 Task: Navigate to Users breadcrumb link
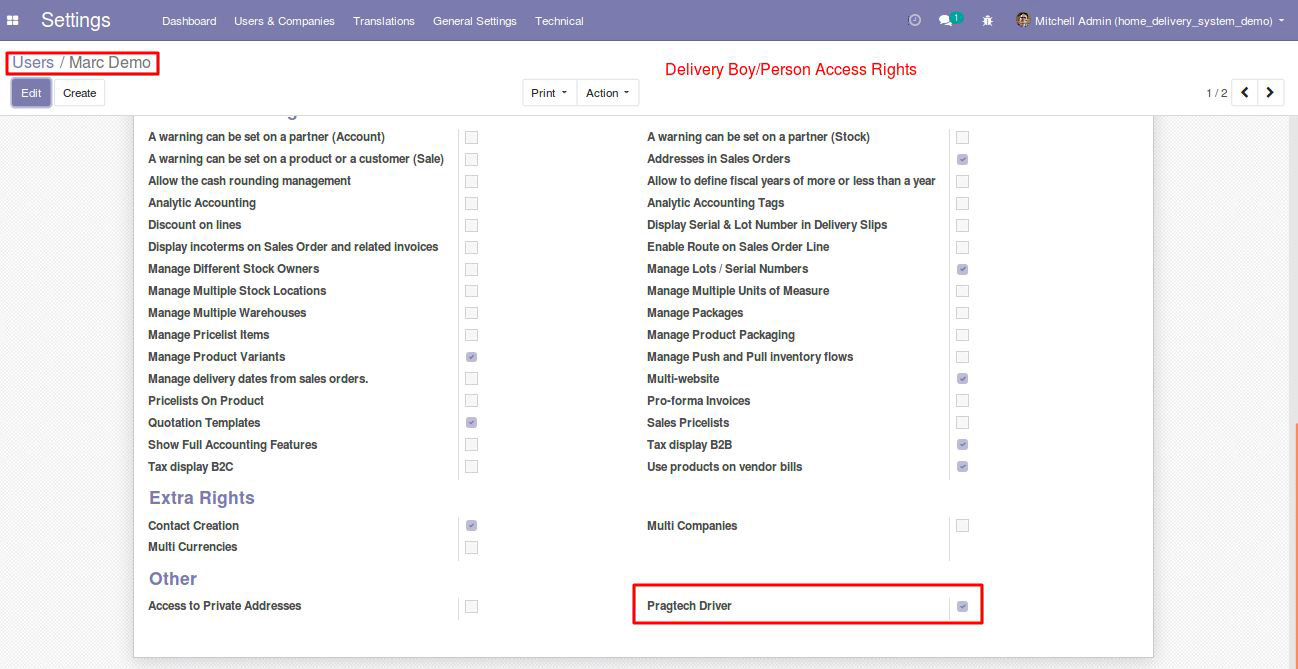(x=33, y=63)
